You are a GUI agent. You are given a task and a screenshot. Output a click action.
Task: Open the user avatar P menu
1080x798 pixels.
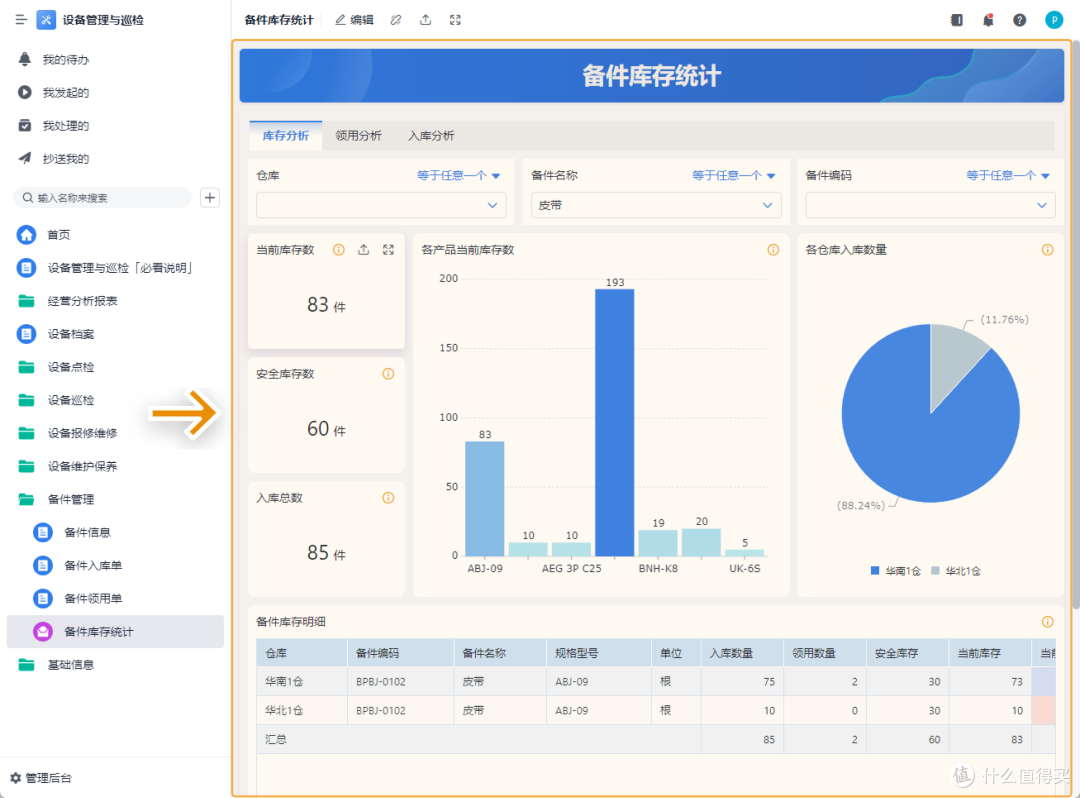pos(1054,20)
